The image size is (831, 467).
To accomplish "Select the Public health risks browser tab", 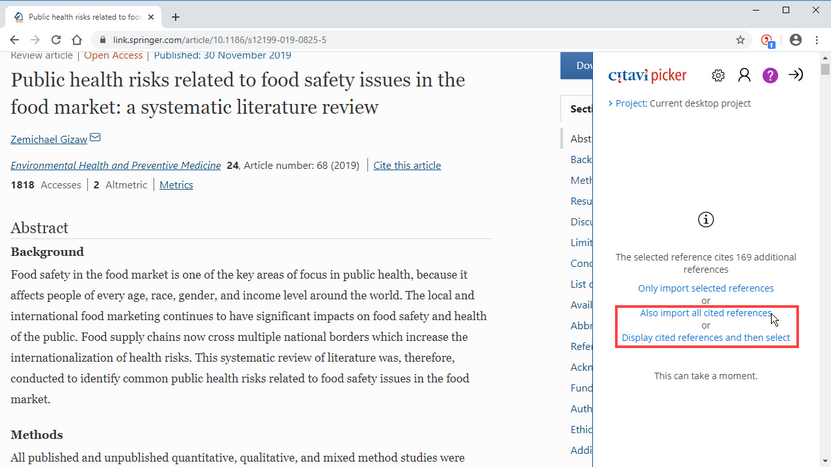I will pyautogui.click(x=84, y=17).
